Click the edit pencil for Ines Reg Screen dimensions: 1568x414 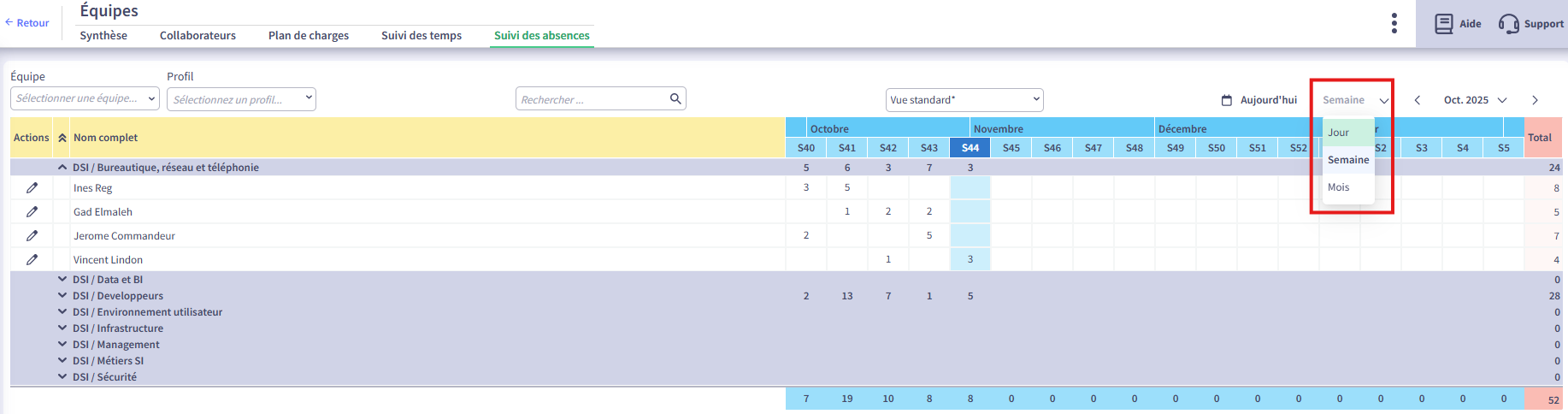pos(32,188)
